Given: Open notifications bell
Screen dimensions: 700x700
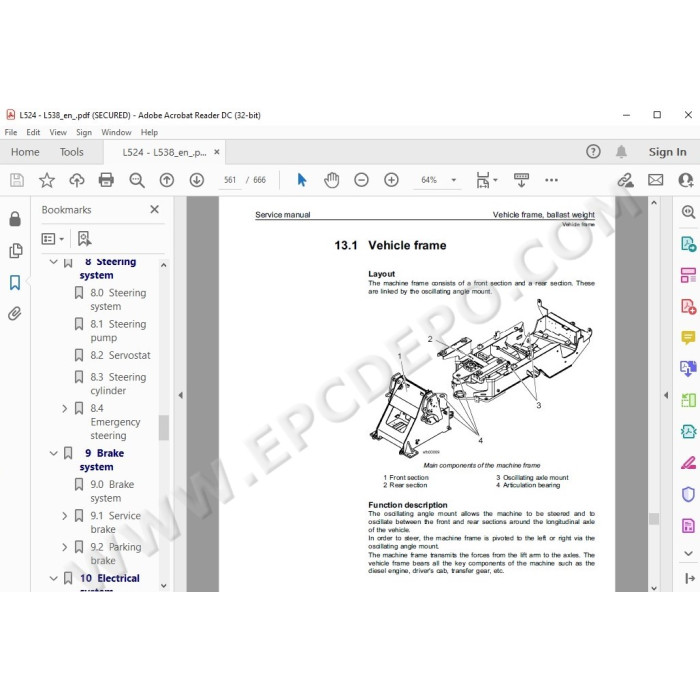Looking at the screenshot, I should click(x=621, y=152).
